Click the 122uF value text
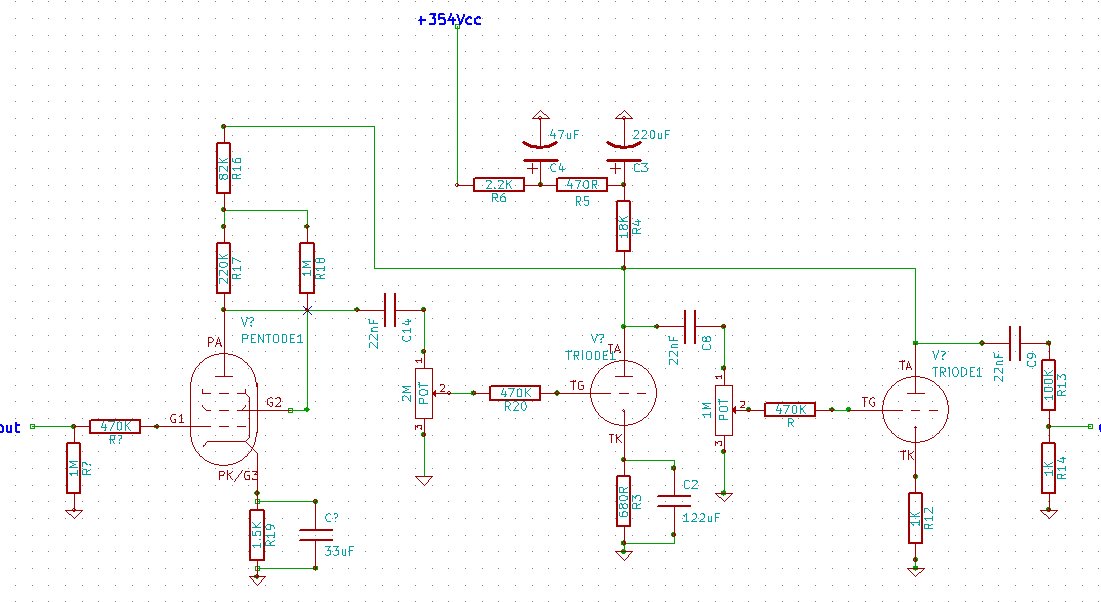 click(701, 518)
